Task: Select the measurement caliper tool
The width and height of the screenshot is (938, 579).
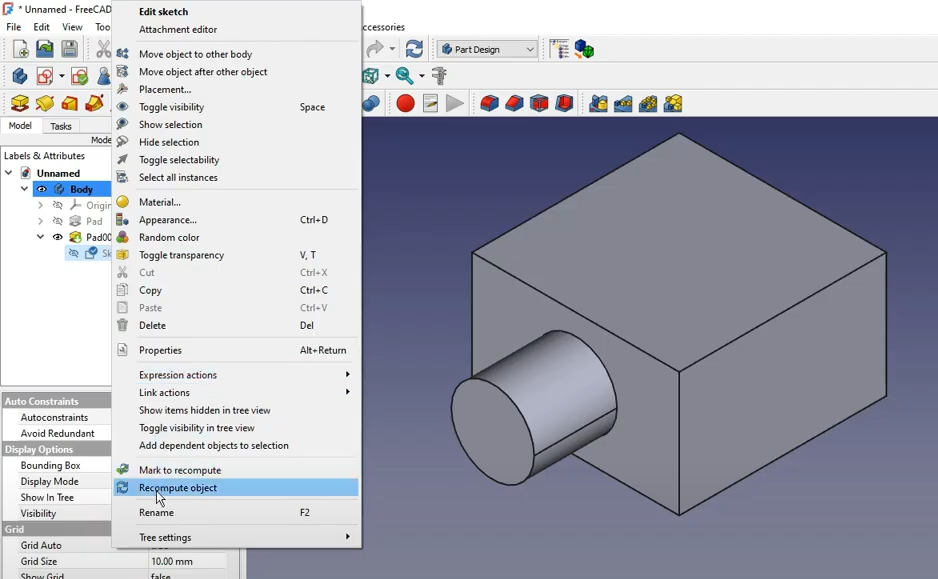Action: 437,76
